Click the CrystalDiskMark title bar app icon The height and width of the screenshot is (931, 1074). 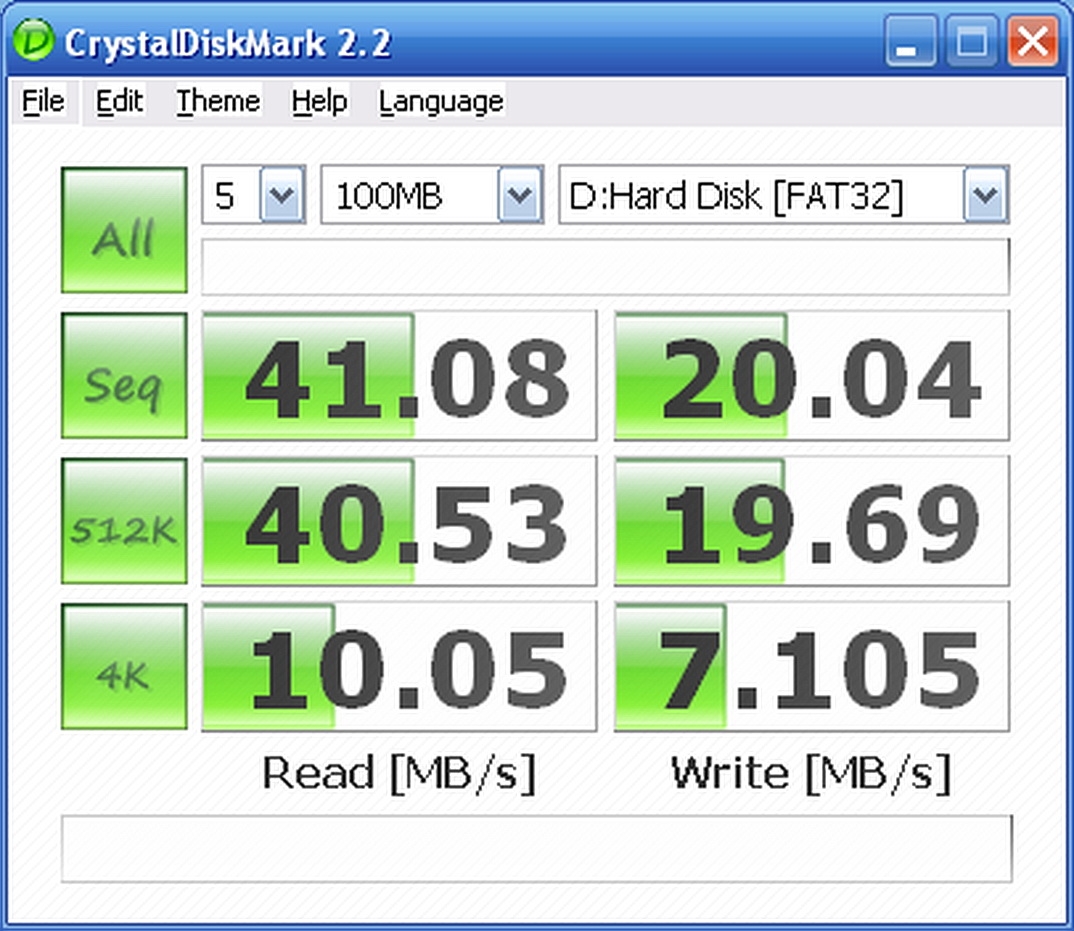pyautogui.click(x=32, y=41)
